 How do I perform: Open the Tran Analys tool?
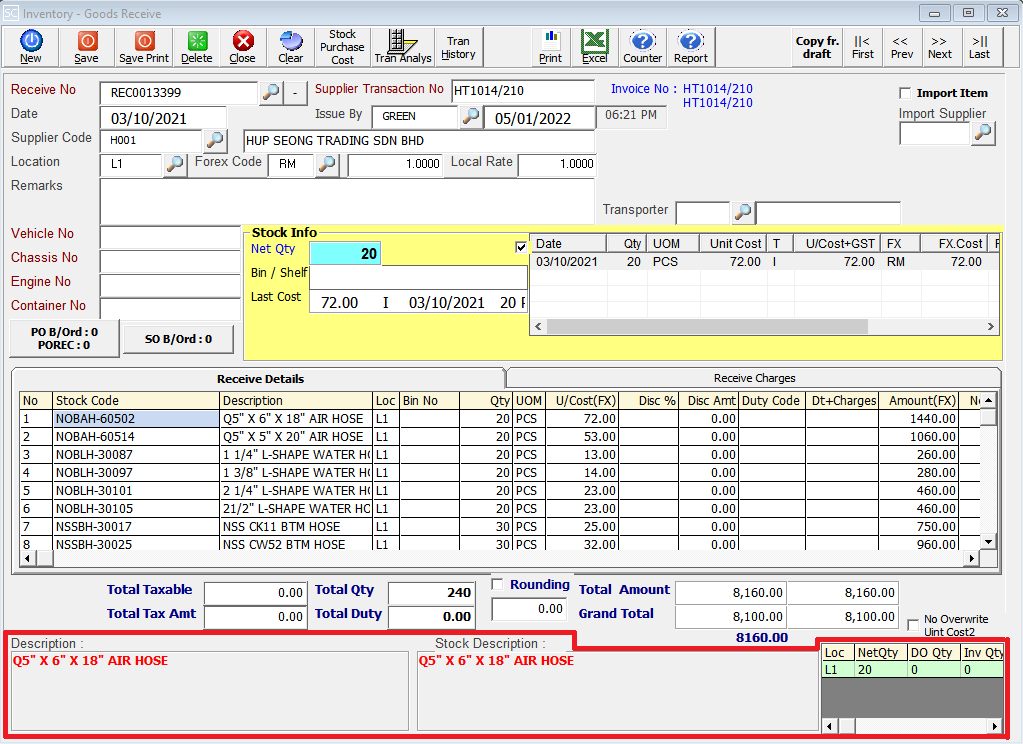(x=403, y=47)
